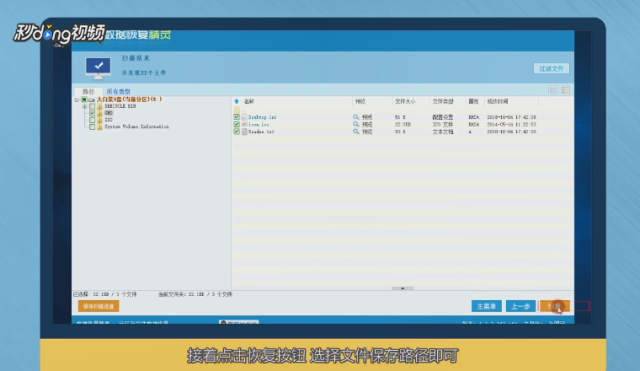Uncheck the Desktop.ini file checkbox
The height and width of the screenshot is (371, 640).
click(236, 117)
